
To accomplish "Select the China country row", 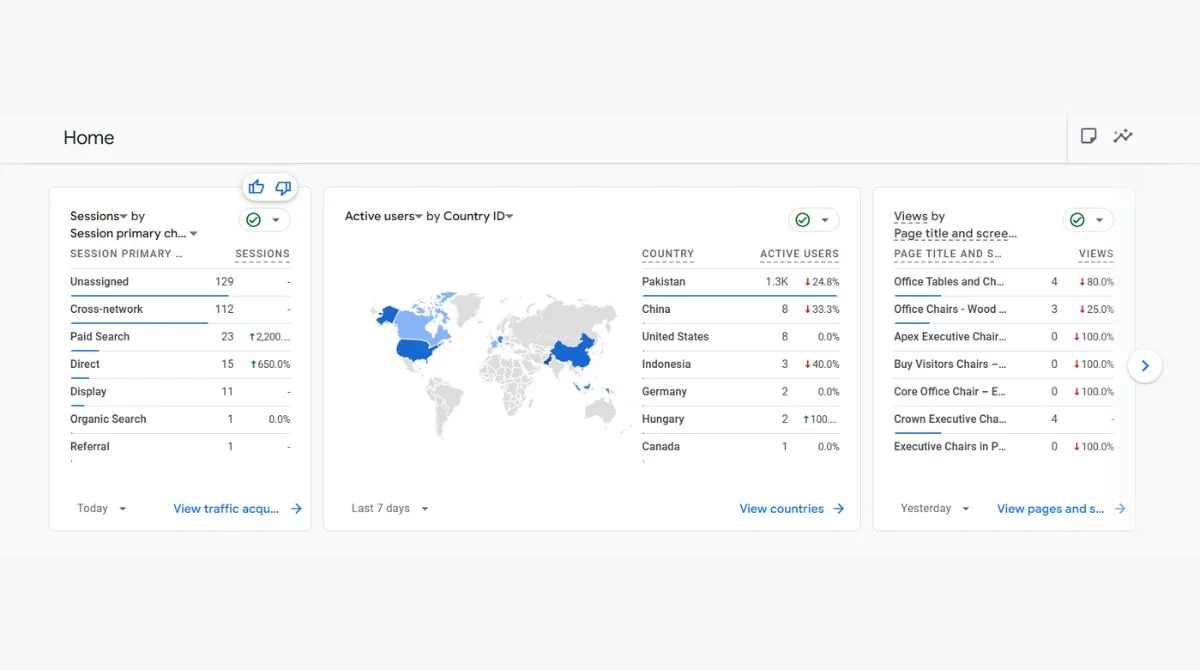I will [741, 310].
